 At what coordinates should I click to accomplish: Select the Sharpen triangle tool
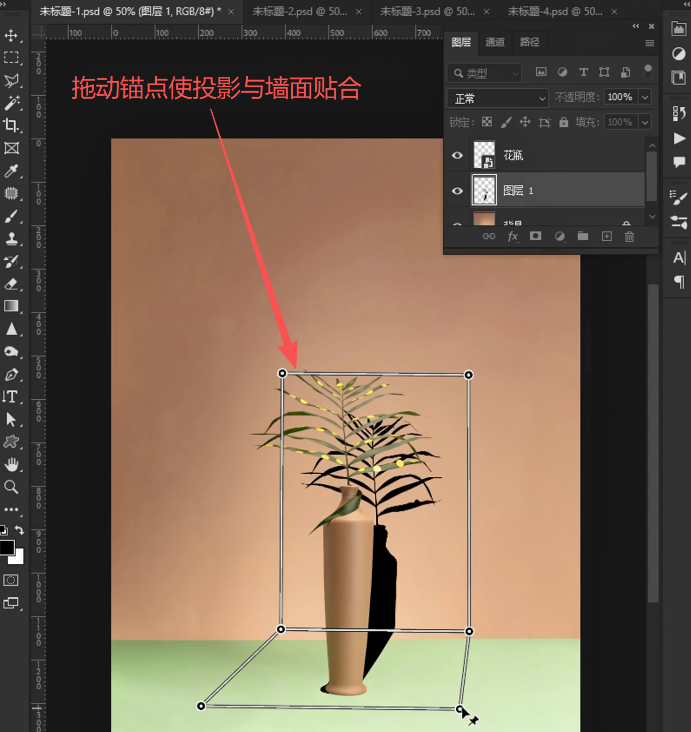pos(11,329)
